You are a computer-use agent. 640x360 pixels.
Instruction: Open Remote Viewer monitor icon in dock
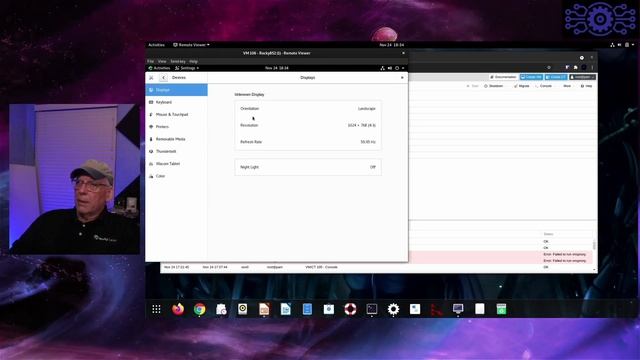tap(458, 309)
